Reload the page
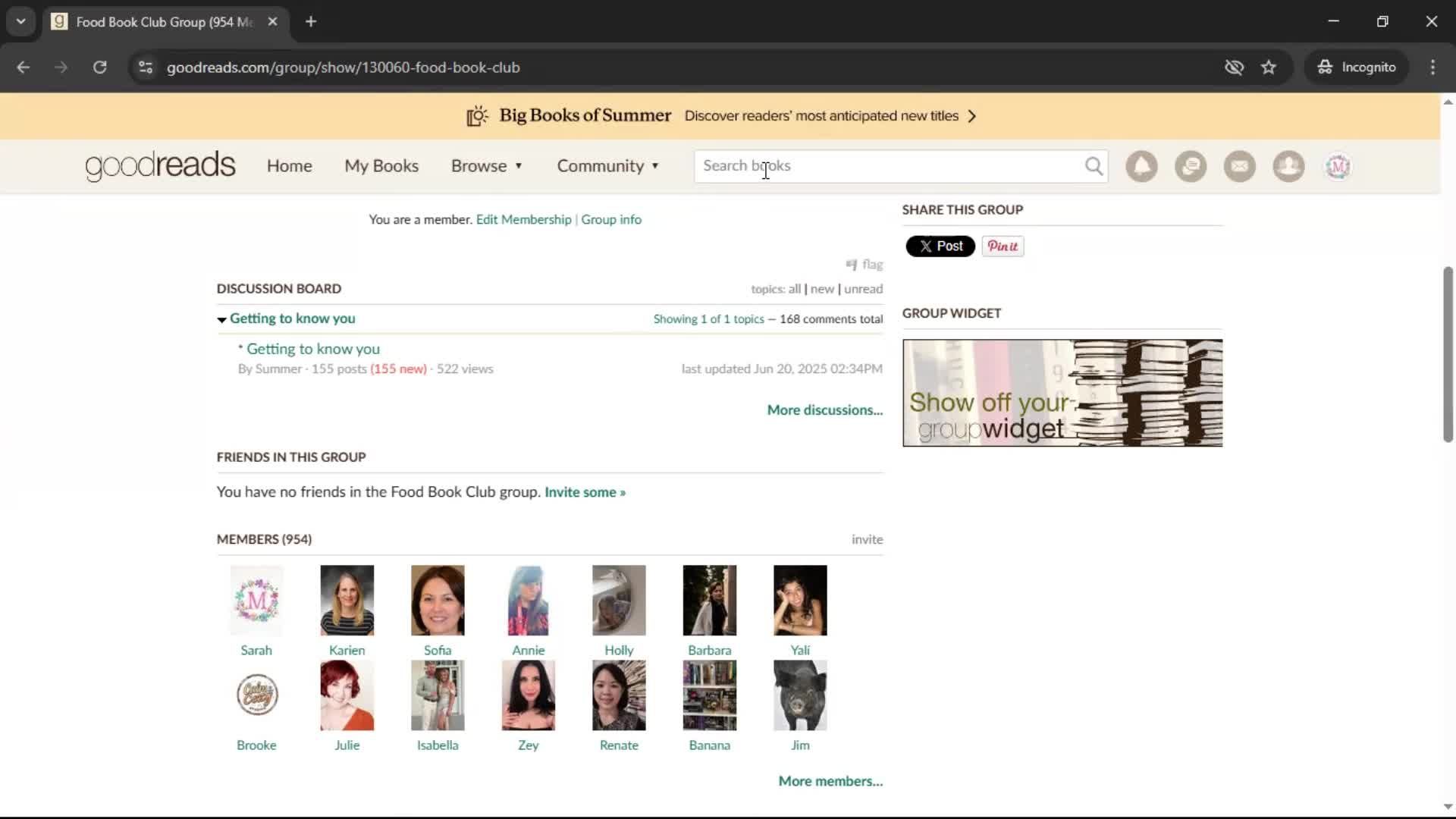The image size is (1456, 819). tap(99, 67)
